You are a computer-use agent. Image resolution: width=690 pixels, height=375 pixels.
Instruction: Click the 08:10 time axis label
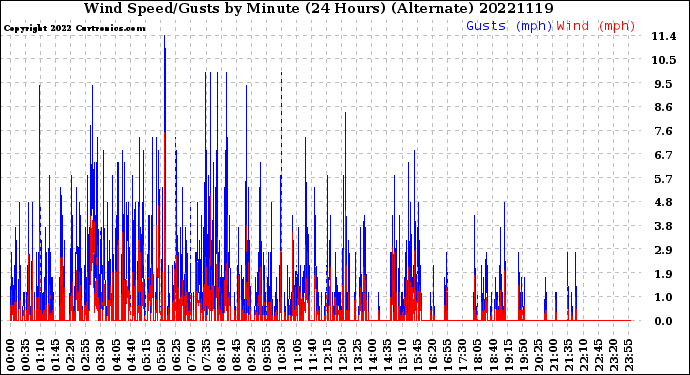click(221, 354)
